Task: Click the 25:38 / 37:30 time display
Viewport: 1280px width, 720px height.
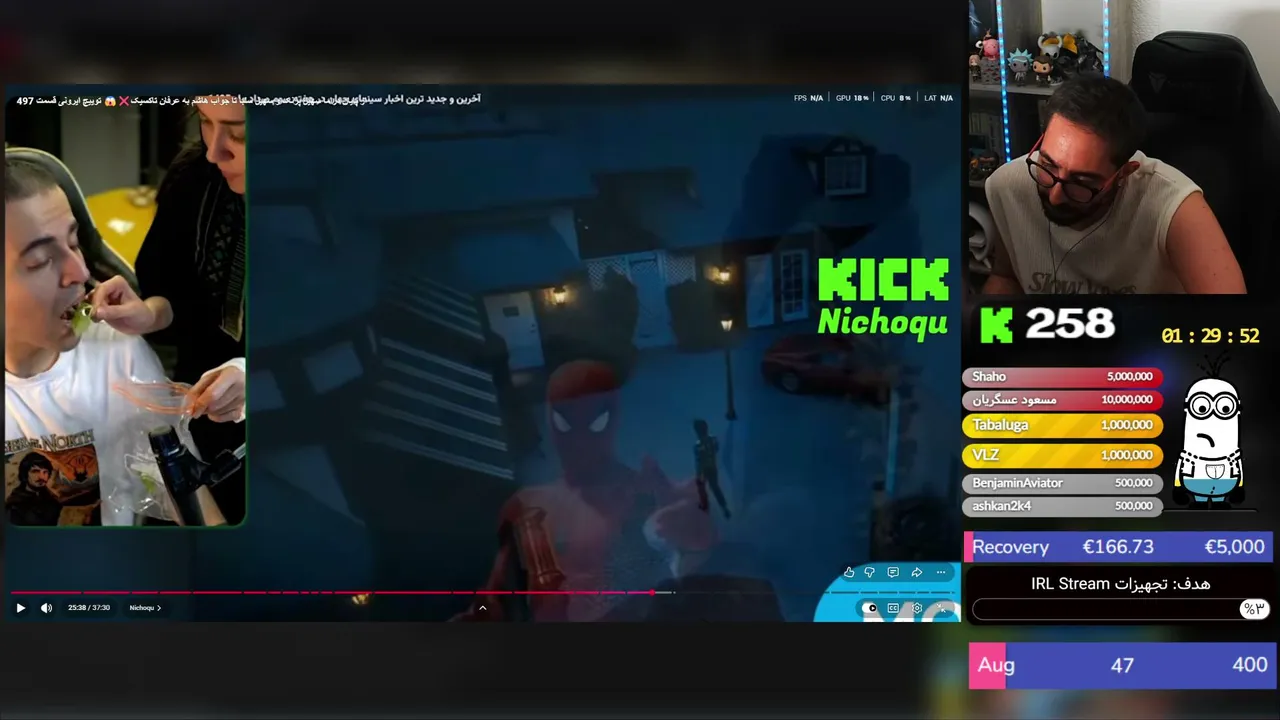Action: pos(89,608)
